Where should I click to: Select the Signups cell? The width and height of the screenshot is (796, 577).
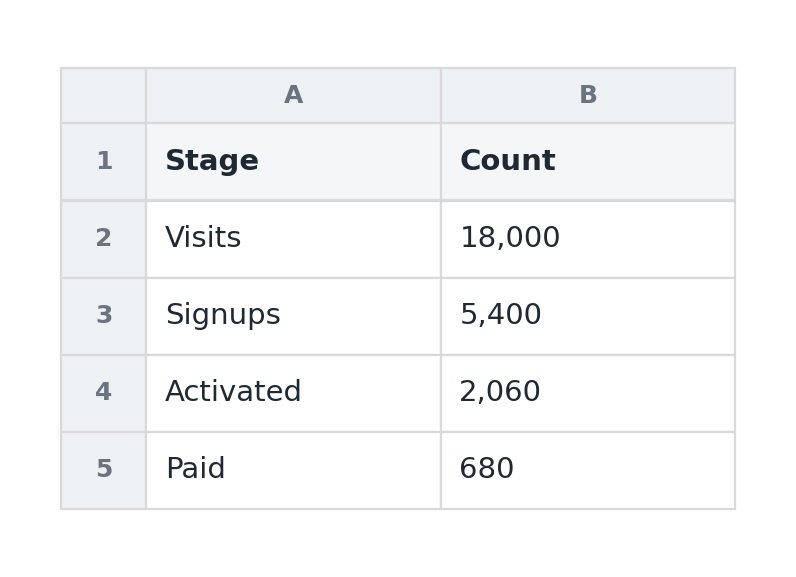click(293, 317)
